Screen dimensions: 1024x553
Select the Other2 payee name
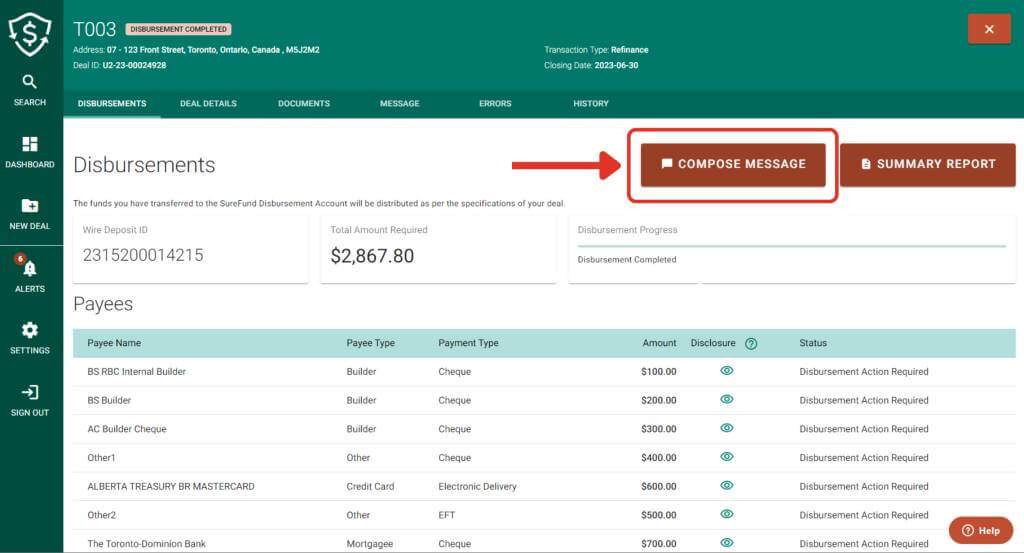101,515
